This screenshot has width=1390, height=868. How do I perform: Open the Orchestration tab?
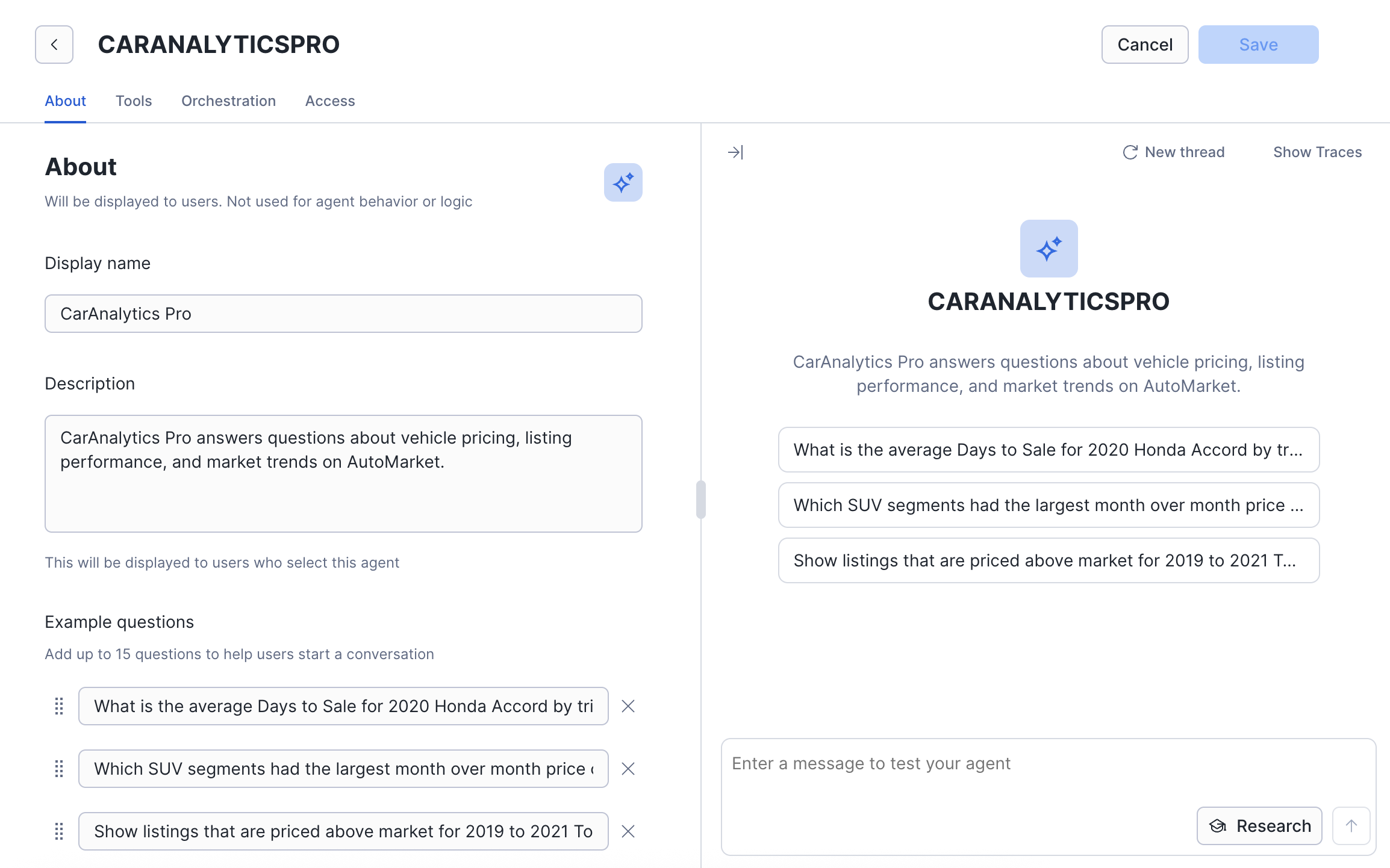click(x=228, y=101)
